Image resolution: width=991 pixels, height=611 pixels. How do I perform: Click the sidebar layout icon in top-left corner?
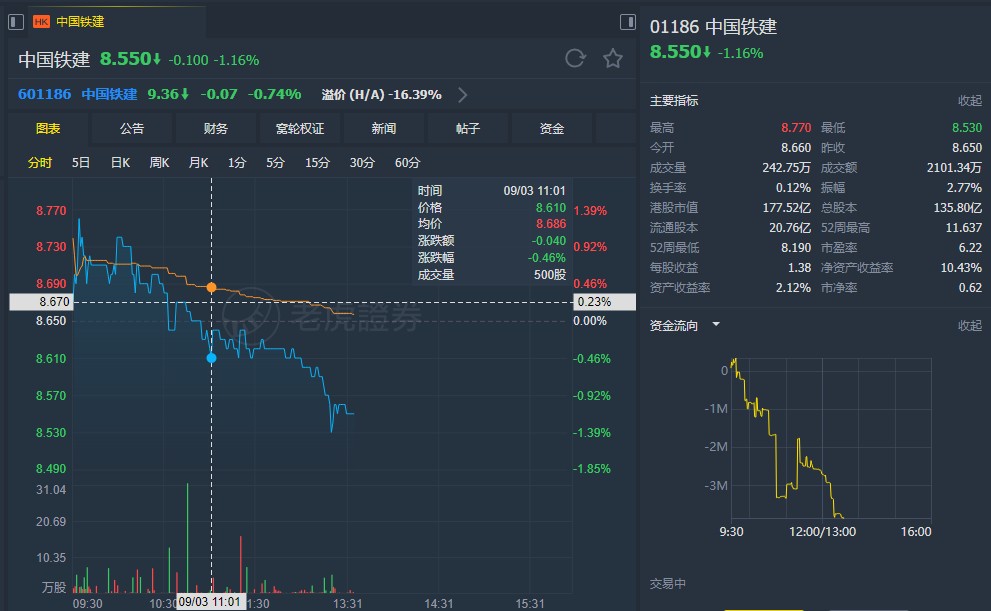point(15,21)
